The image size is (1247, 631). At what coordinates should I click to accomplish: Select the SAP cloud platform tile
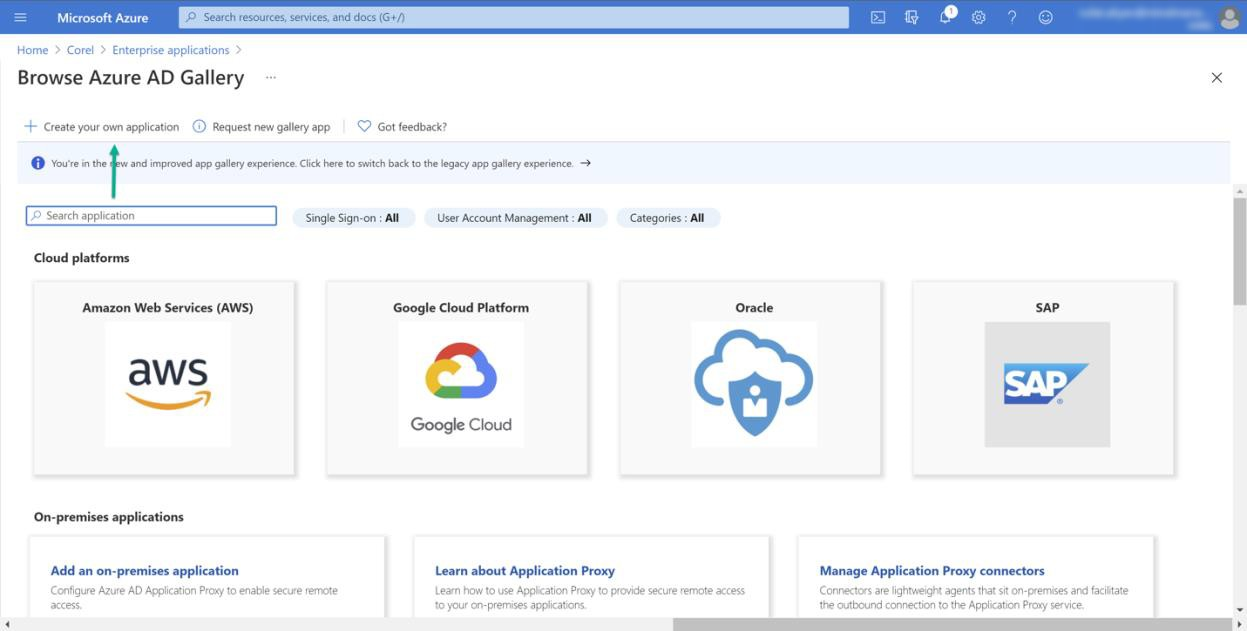point(1043,378)
